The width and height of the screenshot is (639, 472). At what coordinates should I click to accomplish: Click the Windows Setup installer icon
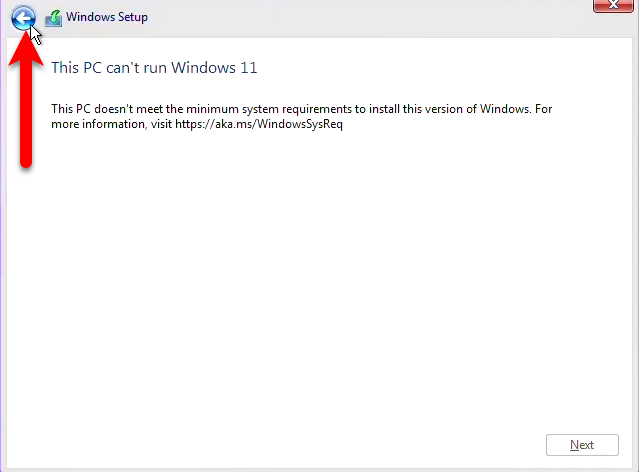coord(53,18)
